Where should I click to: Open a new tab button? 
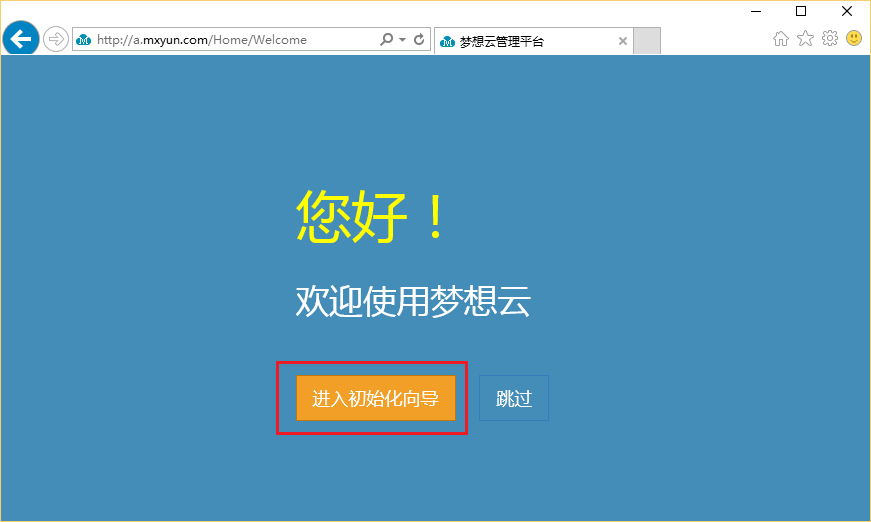[647, 41]
